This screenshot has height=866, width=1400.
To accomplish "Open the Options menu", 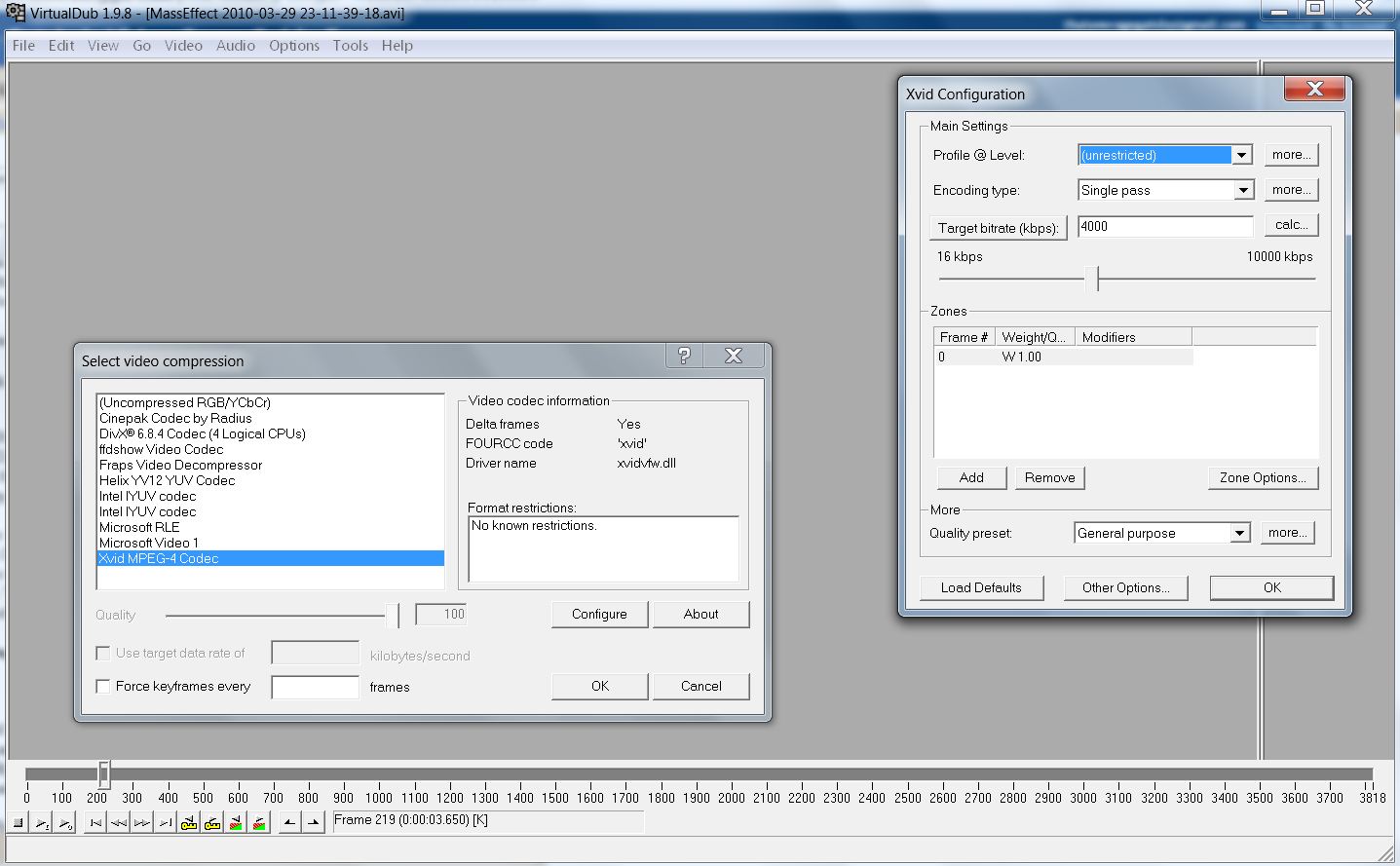I will pyautogui.click(x=294, y=46).
